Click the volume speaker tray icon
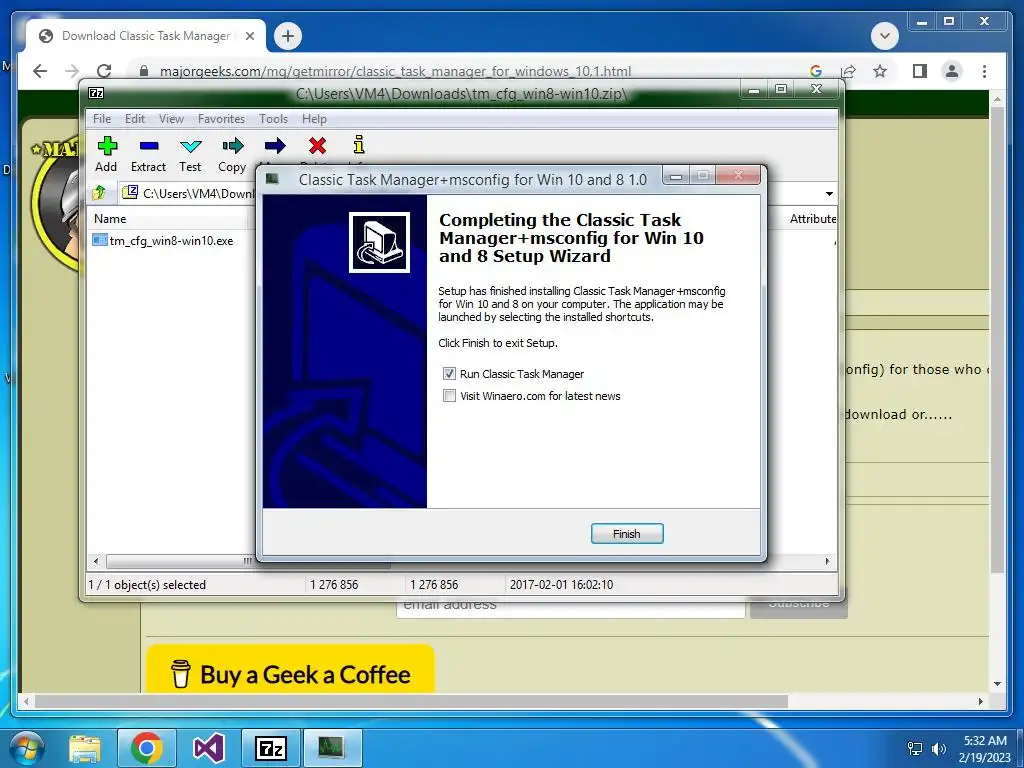 (939, 749)
